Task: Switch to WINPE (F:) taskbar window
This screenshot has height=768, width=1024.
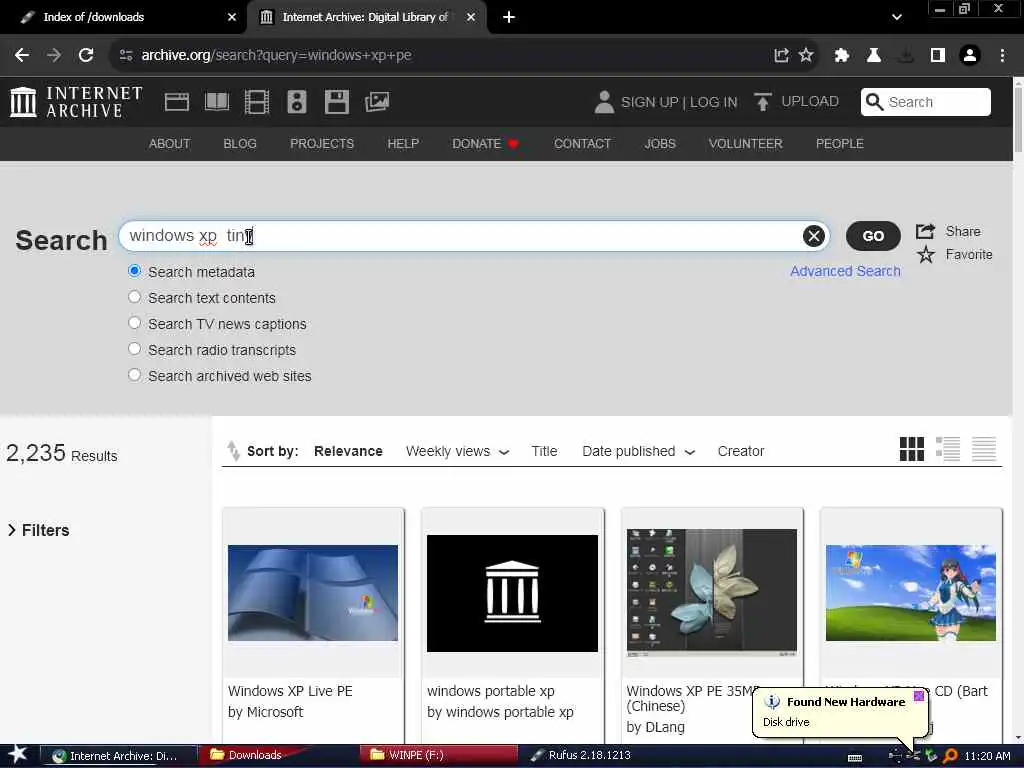Action: click(439, 755)
